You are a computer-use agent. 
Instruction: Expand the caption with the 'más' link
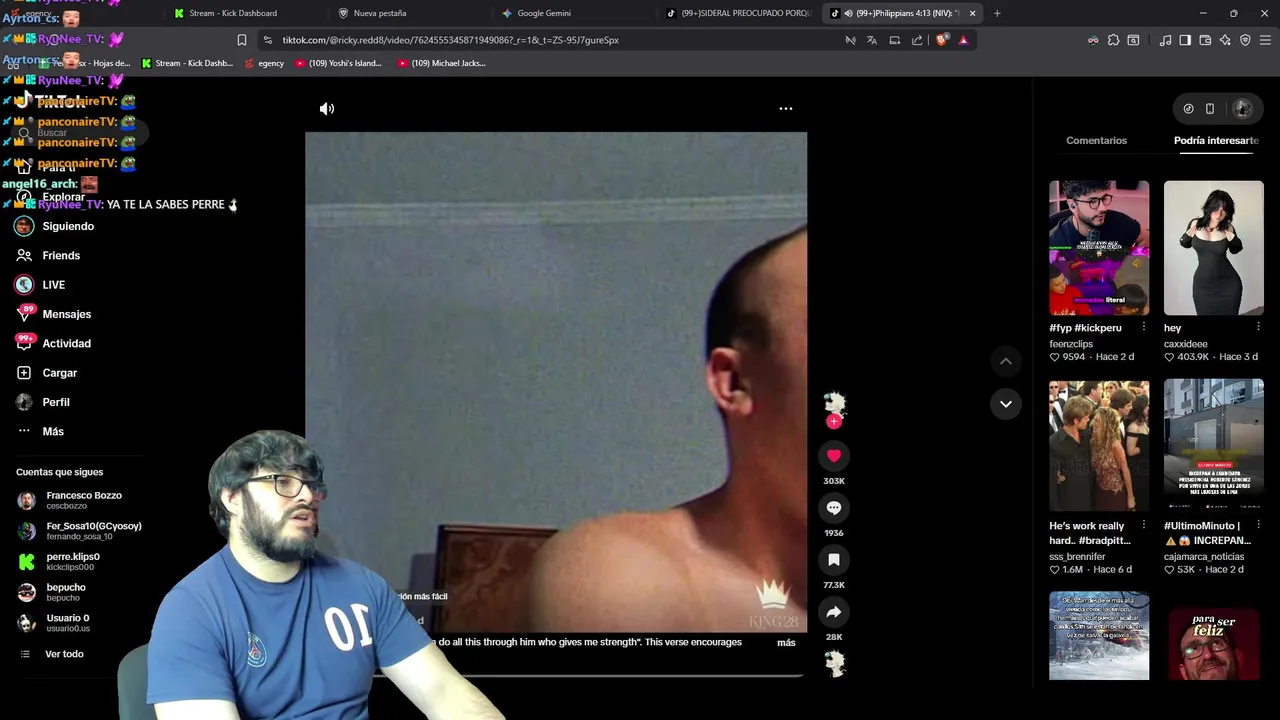pyautogui.click(x=786, y=642)
